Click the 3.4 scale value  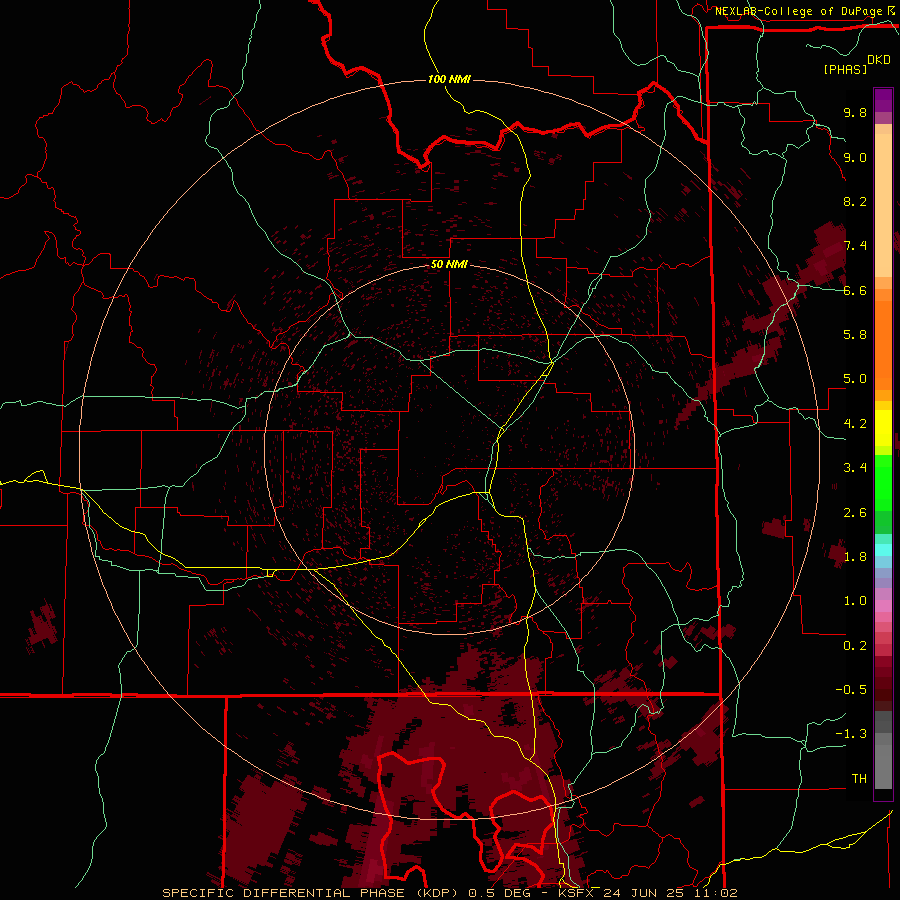pyautogui.click(x=855, y=468)
